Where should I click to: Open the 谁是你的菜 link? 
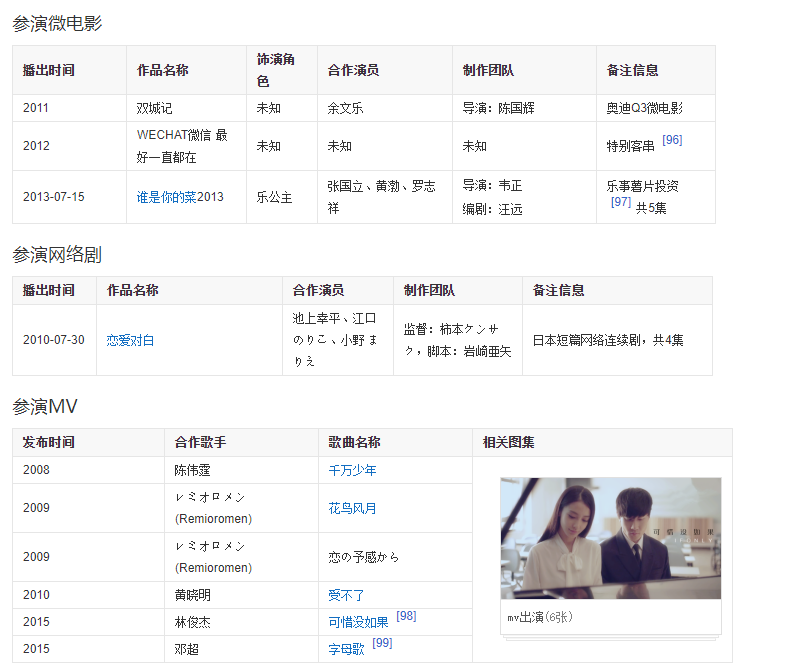(x=166, y=197)
